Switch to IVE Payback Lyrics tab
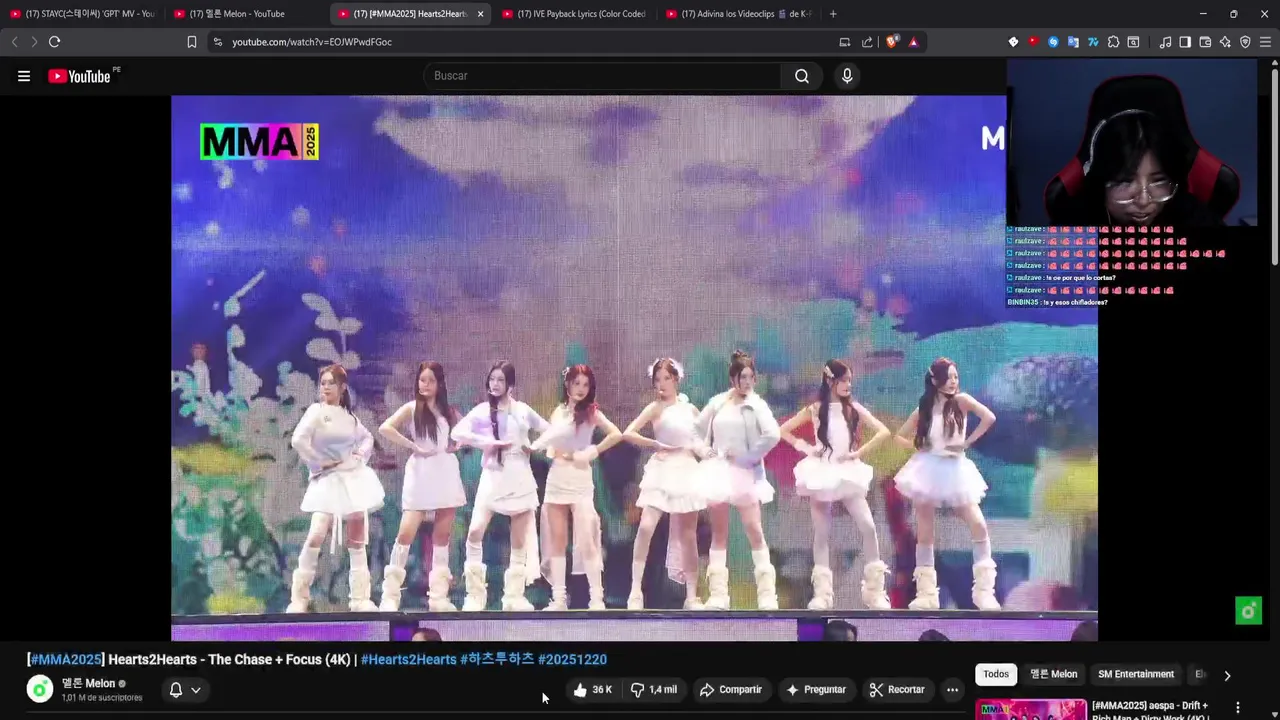 pyautogui.click(x=574, y=14)
